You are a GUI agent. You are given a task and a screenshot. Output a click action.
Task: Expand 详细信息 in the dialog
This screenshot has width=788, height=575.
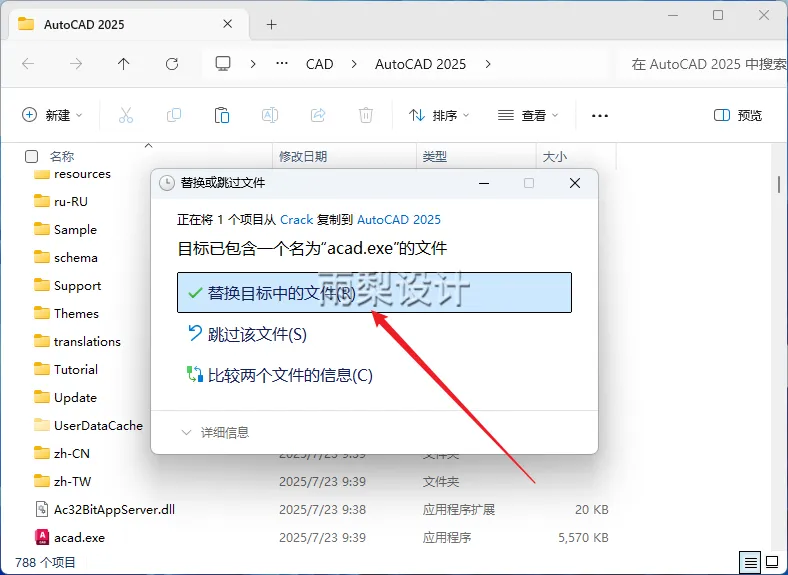coord(215,432)
